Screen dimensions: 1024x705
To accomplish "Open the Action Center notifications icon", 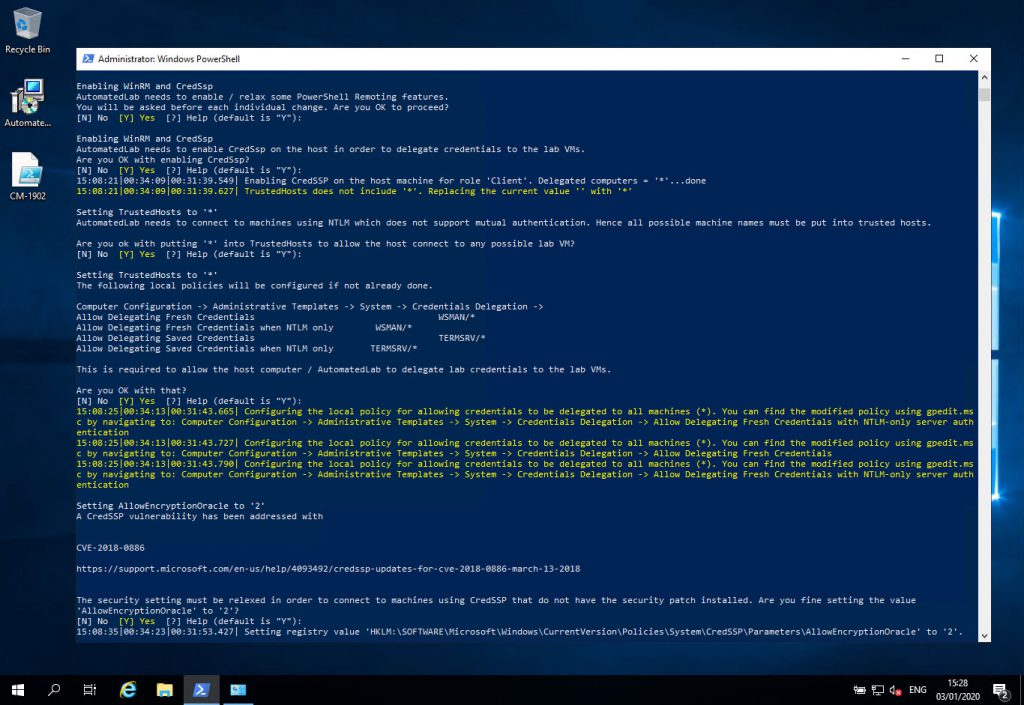I will (1000, 690).
